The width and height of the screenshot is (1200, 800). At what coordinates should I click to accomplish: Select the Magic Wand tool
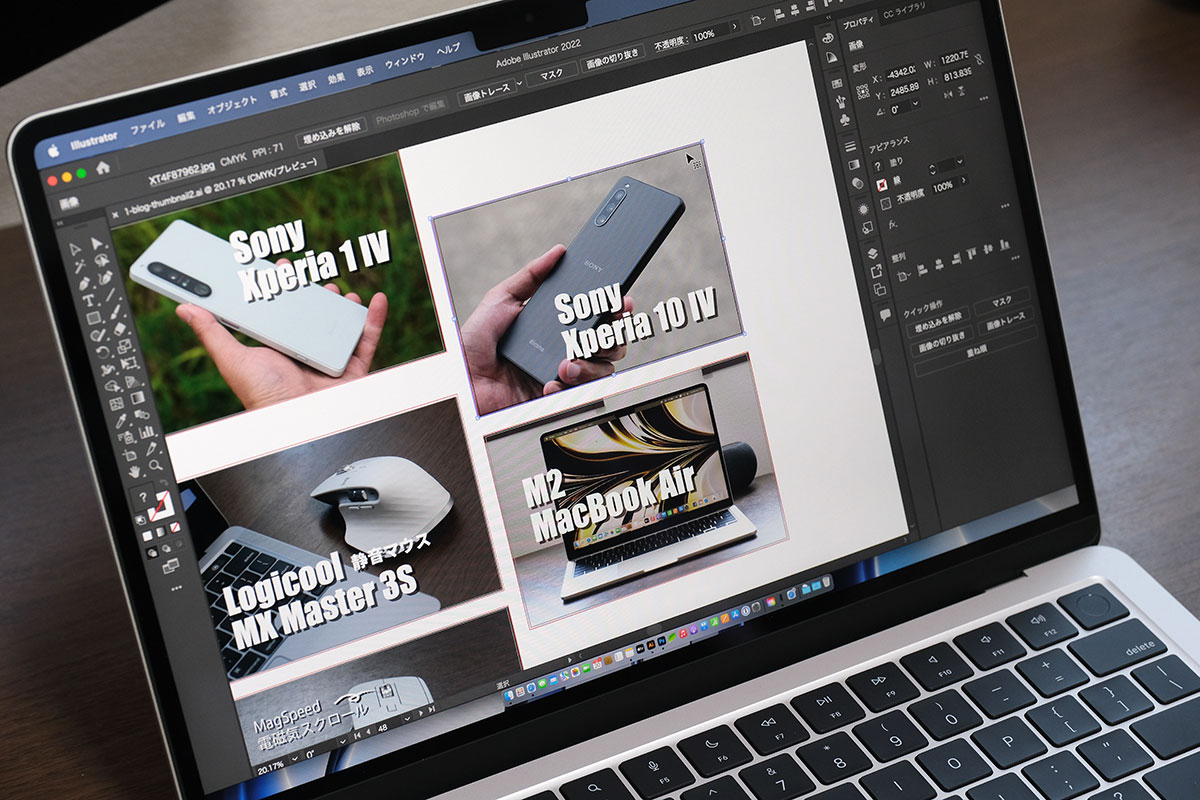tap(79, 266)
